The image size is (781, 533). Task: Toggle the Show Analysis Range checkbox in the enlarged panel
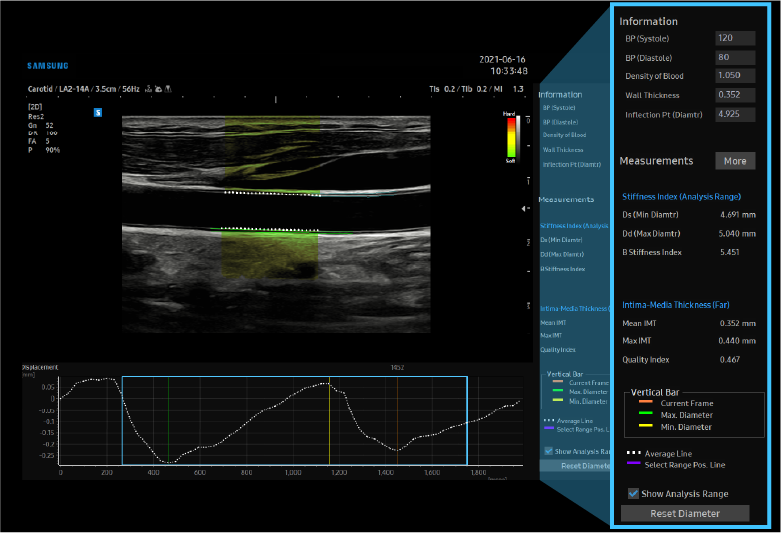pyautogui.click(x=633, y=494)
